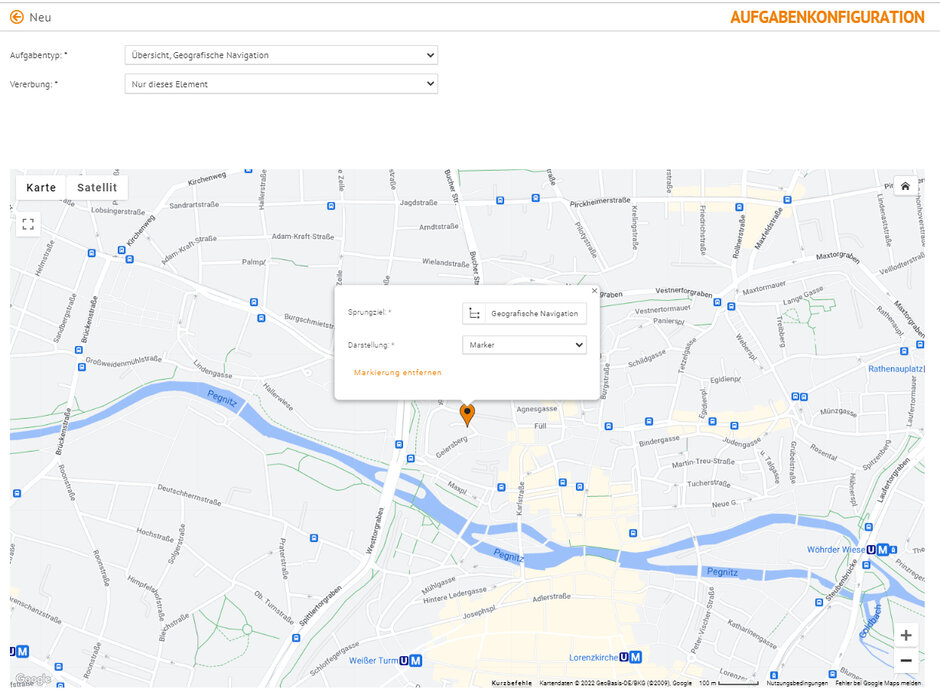The width and height of the screenshot is (940, 699).
Task: Toggle fullscreen map view
Action: coord(28,224)
